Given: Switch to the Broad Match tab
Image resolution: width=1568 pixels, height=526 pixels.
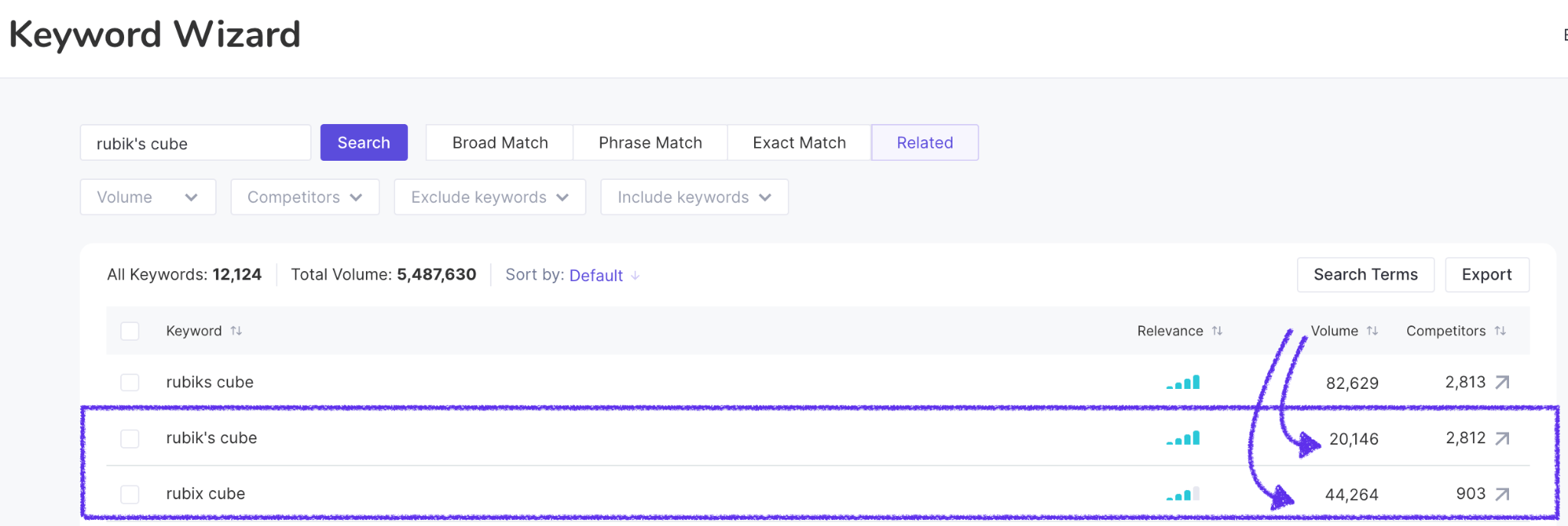Looking at the screenshot, I should coord(500,142).
